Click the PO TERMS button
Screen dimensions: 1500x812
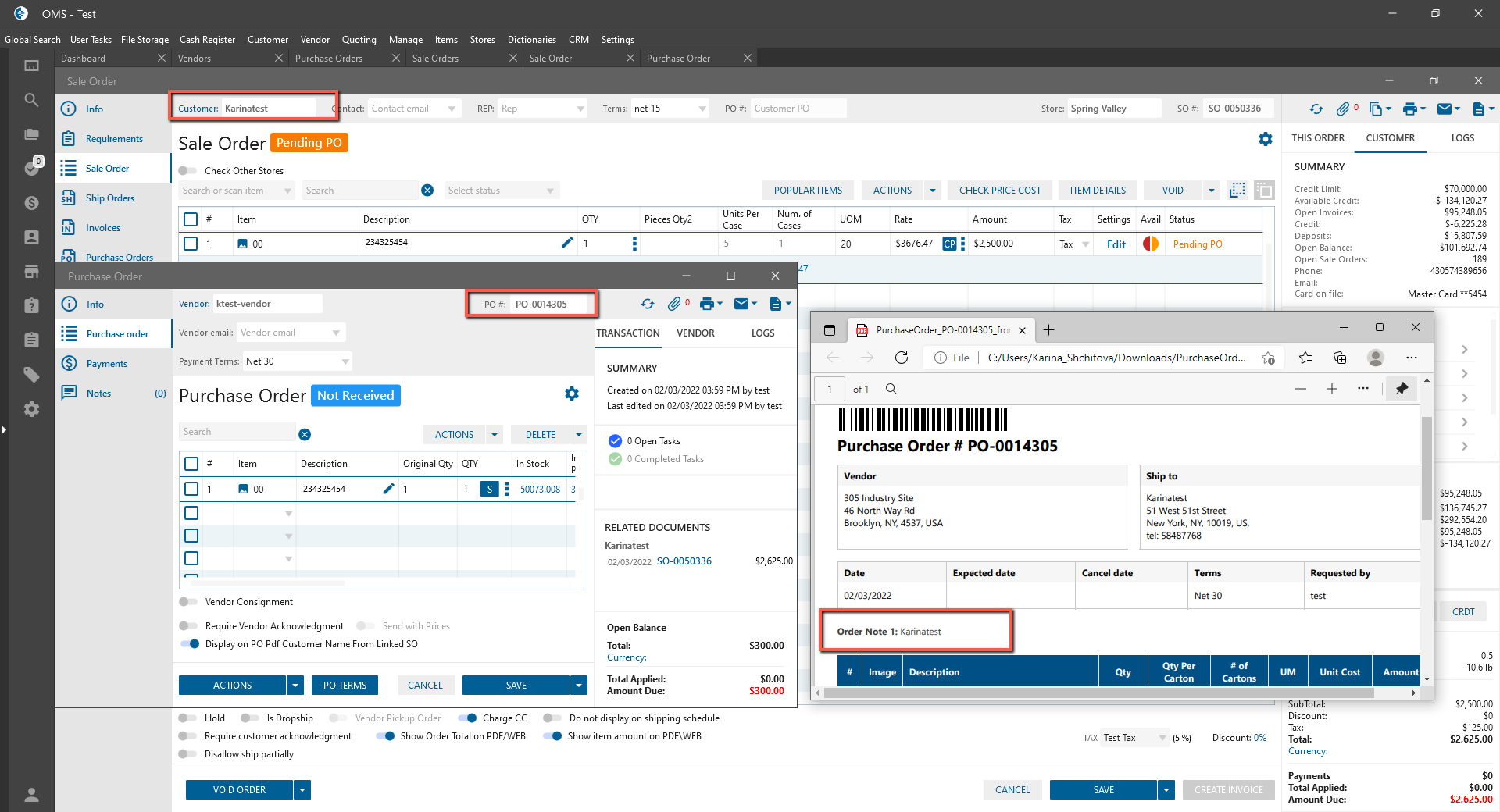(345, 686)
